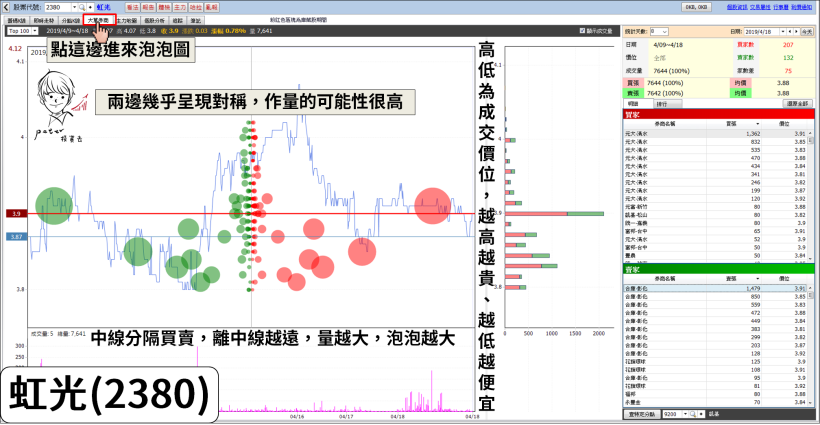The height and width of the screenshot is (425, 820).
Task: Click the back arrow beside stock code
Action: (6, 7)
